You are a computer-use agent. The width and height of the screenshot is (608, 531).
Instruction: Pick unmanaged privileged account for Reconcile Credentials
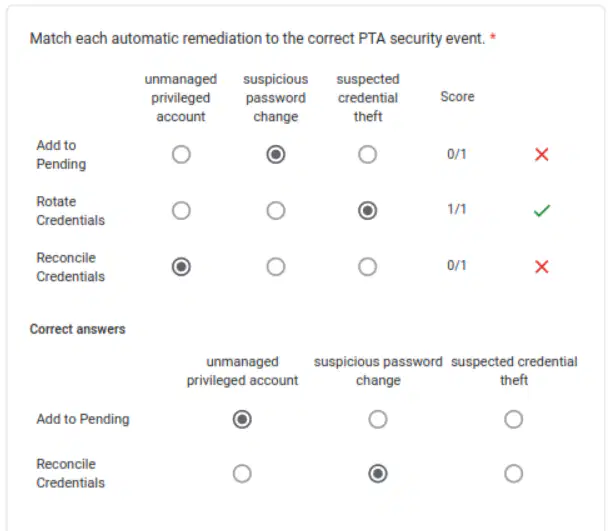[x=181, y=267]
